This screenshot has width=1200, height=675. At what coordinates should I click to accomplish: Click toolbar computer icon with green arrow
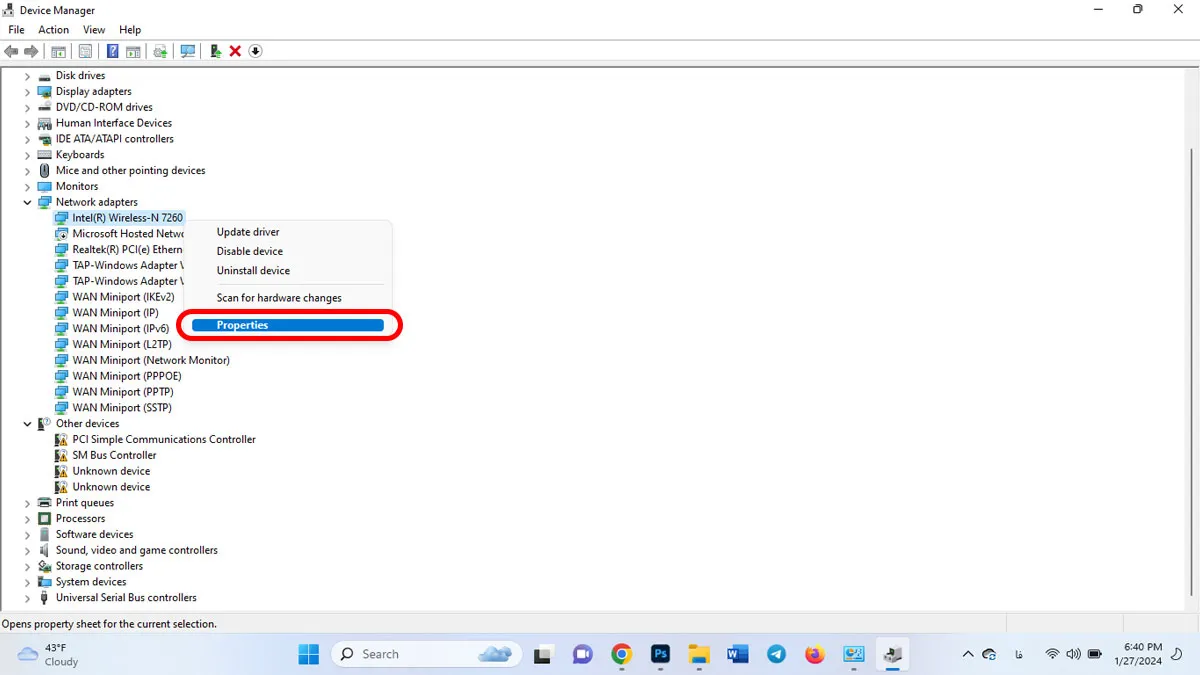pyautogui.click(x=215, y=51)
